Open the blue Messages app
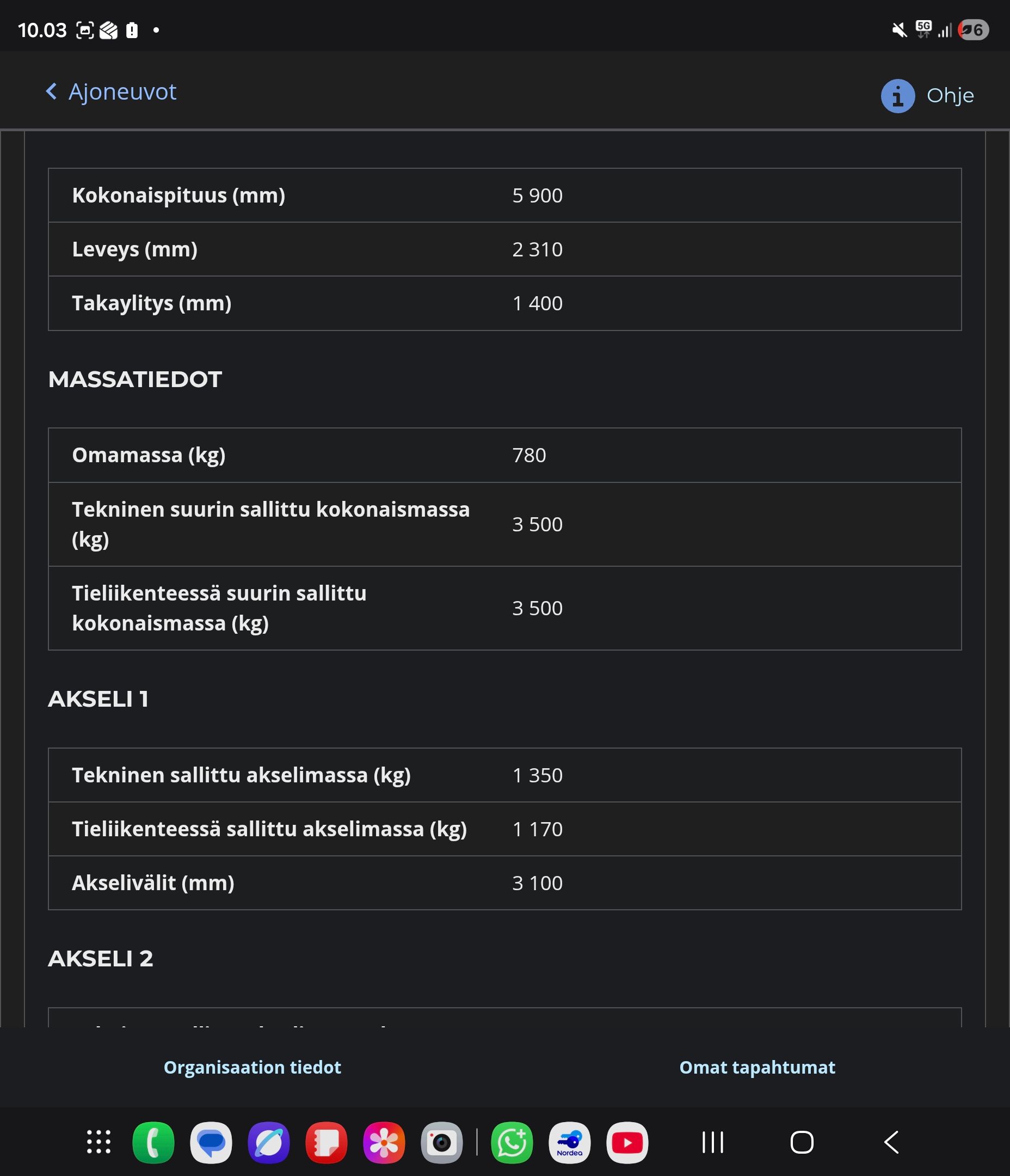This screenshot has height=1176, width=1010. (211, 1142)
